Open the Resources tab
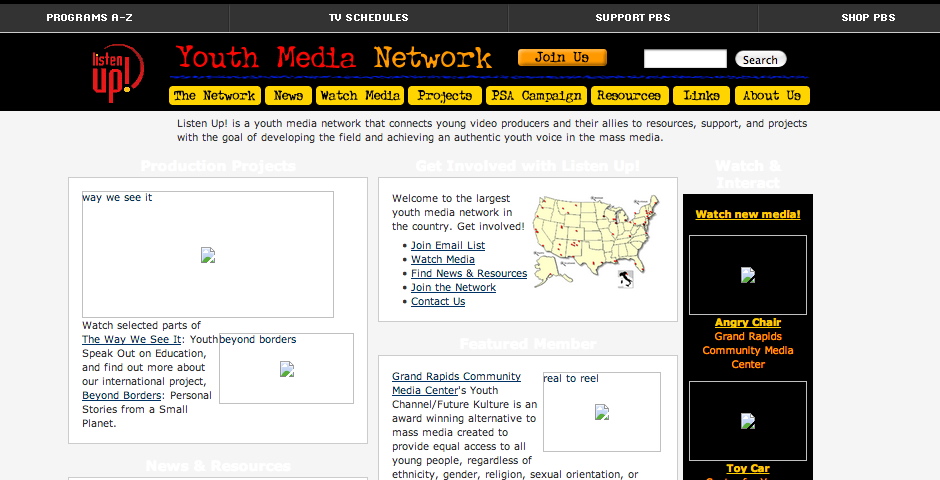Viewport: 940px width, 480px height. tap(629, 96)
